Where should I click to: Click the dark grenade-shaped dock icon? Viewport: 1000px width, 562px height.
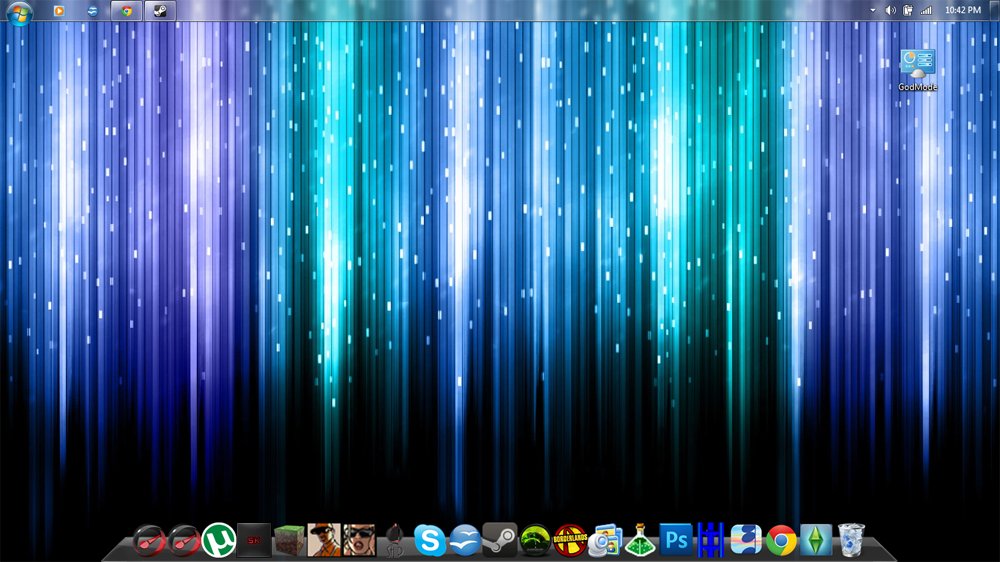tap(394, 540)
